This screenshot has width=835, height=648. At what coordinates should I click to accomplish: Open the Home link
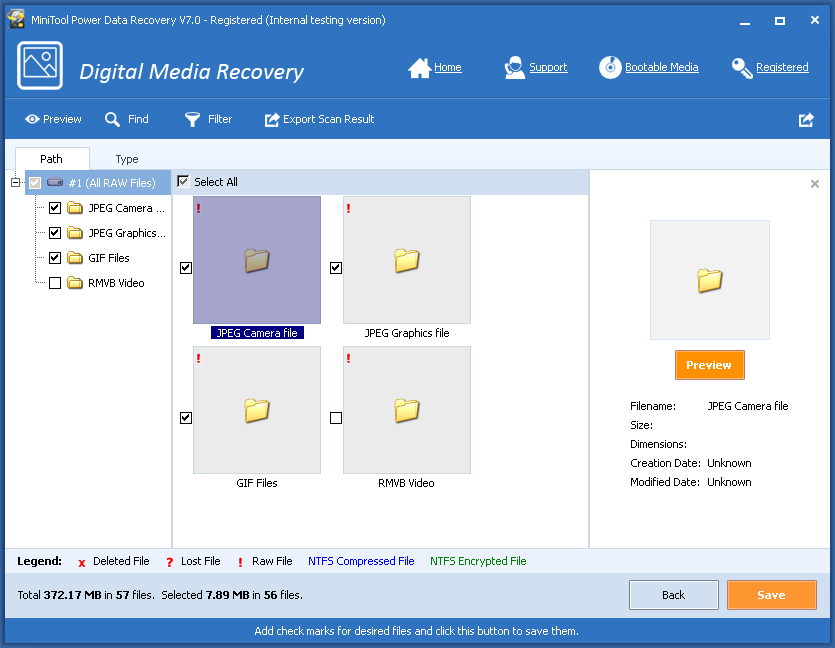click(x=448, y=67)
